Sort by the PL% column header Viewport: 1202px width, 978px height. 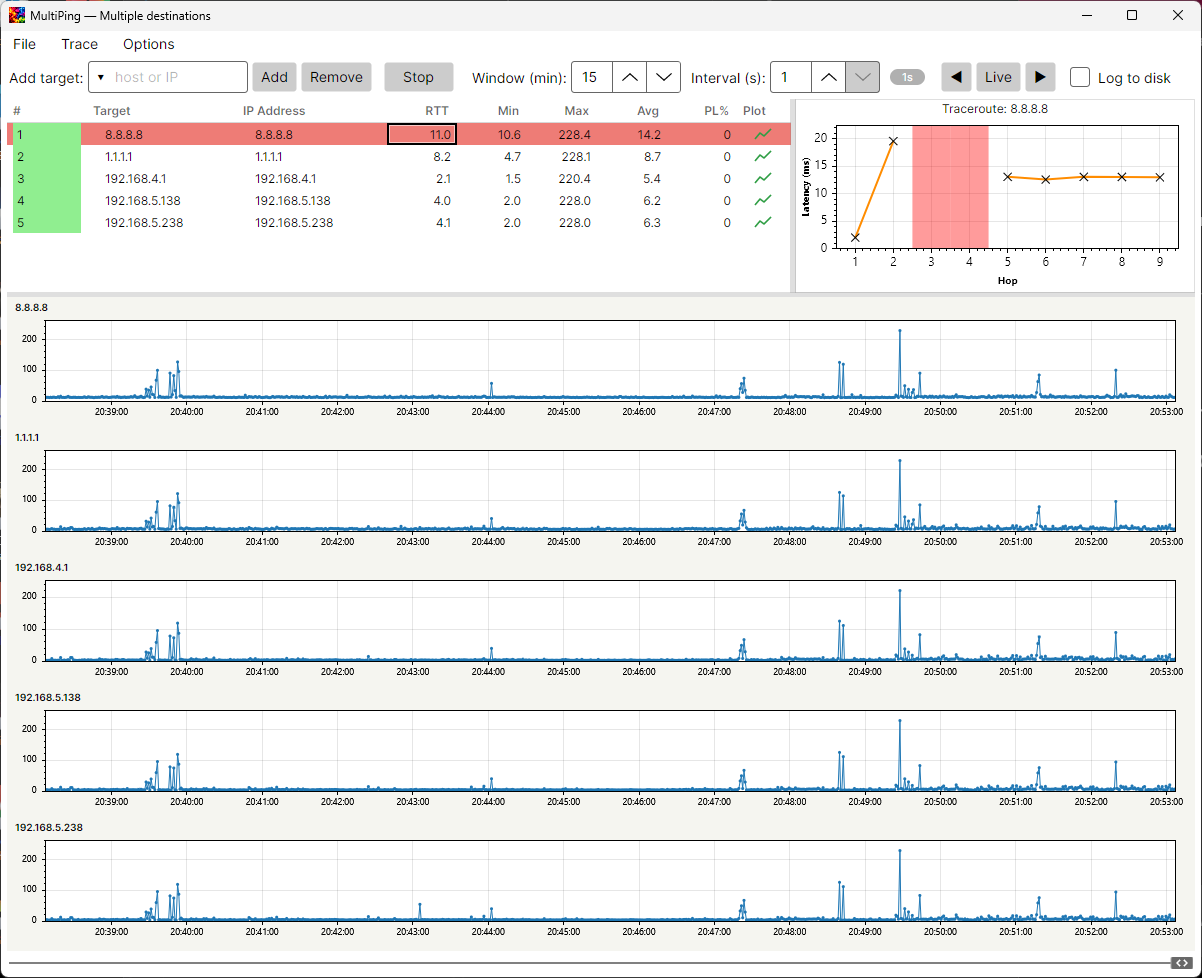pos(717,111)
